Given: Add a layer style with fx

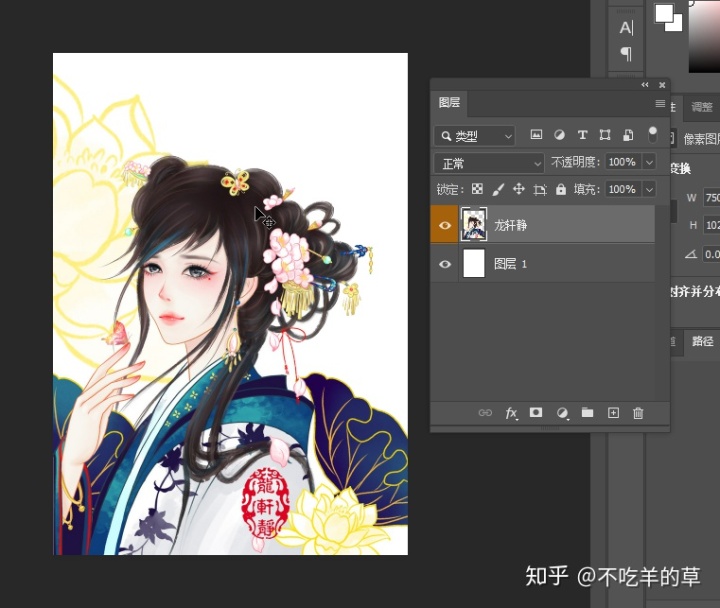Looking at the screenshot, I should (511, 413).
